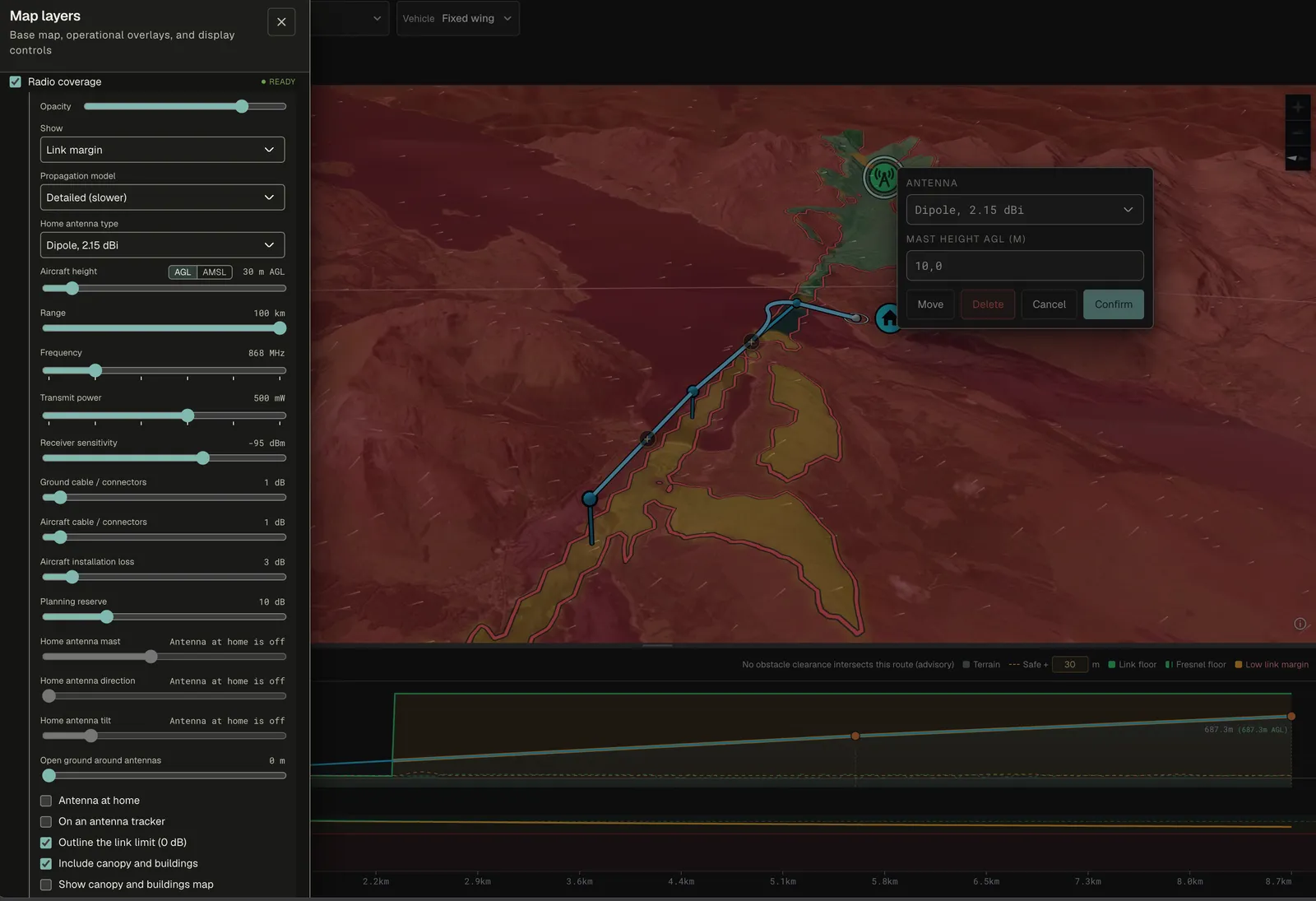Open the Antenna popup Dipole type dropdown
The height and width of the screenshot is (901, 1316).
point(1025,210)
